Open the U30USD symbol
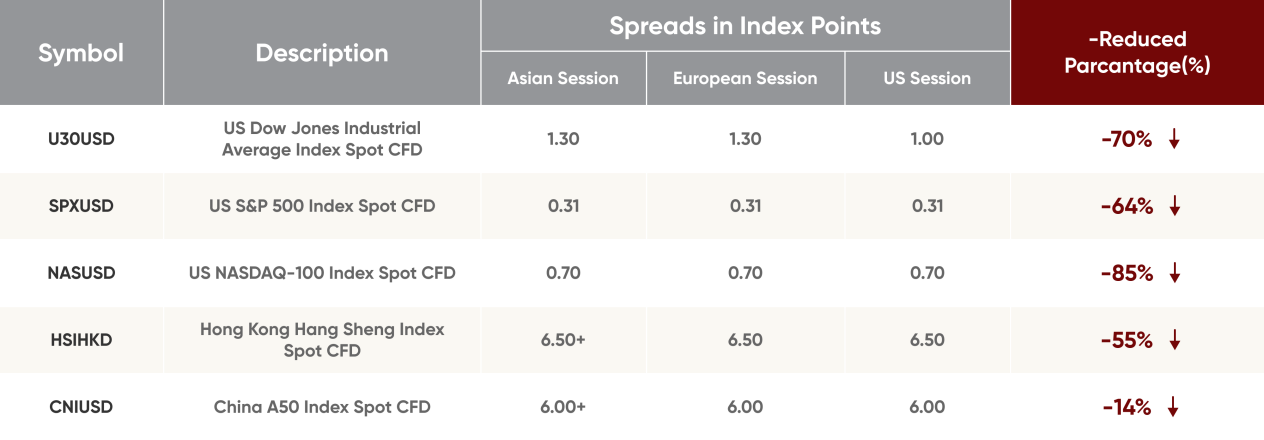Screen dimensions: 1264x440 tap(81, 139)
